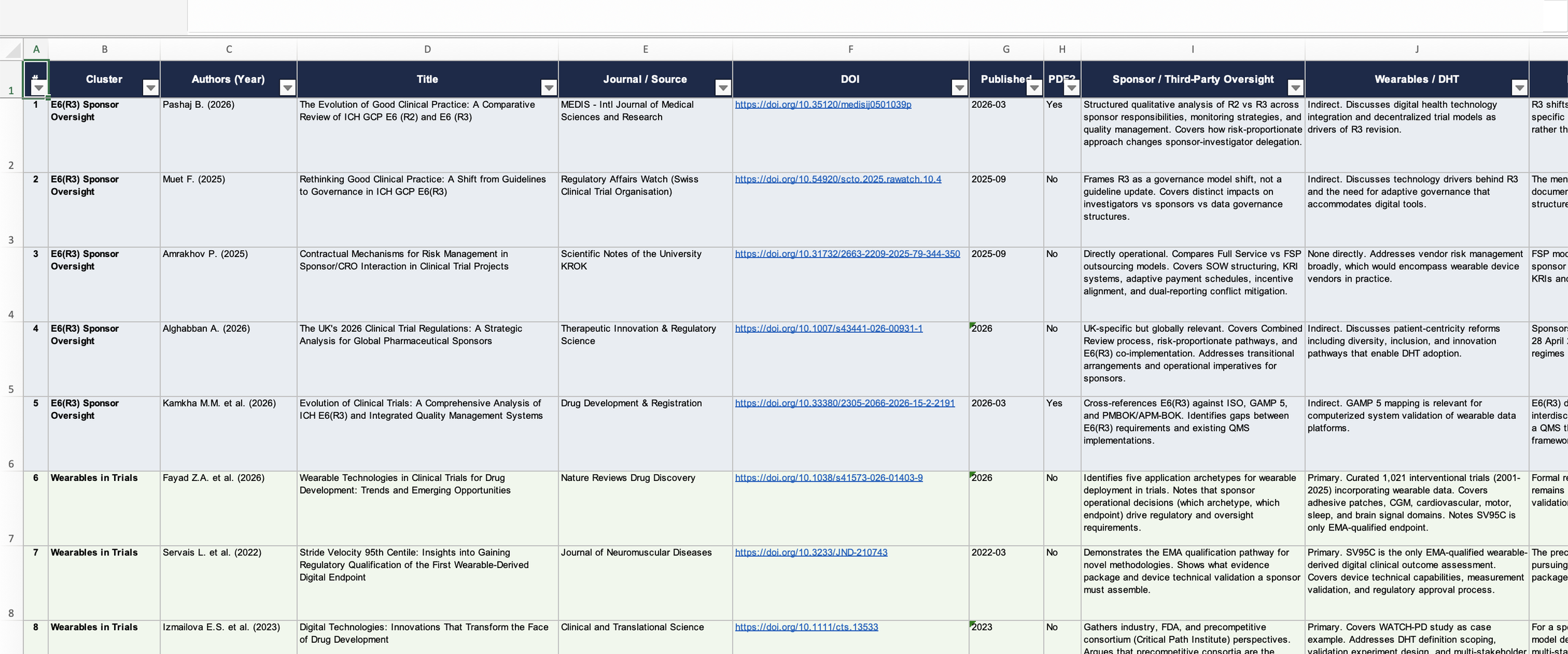
Task: Follow the 10.33380/2305-2066 DOI link
Action: [x=845, y=403]
